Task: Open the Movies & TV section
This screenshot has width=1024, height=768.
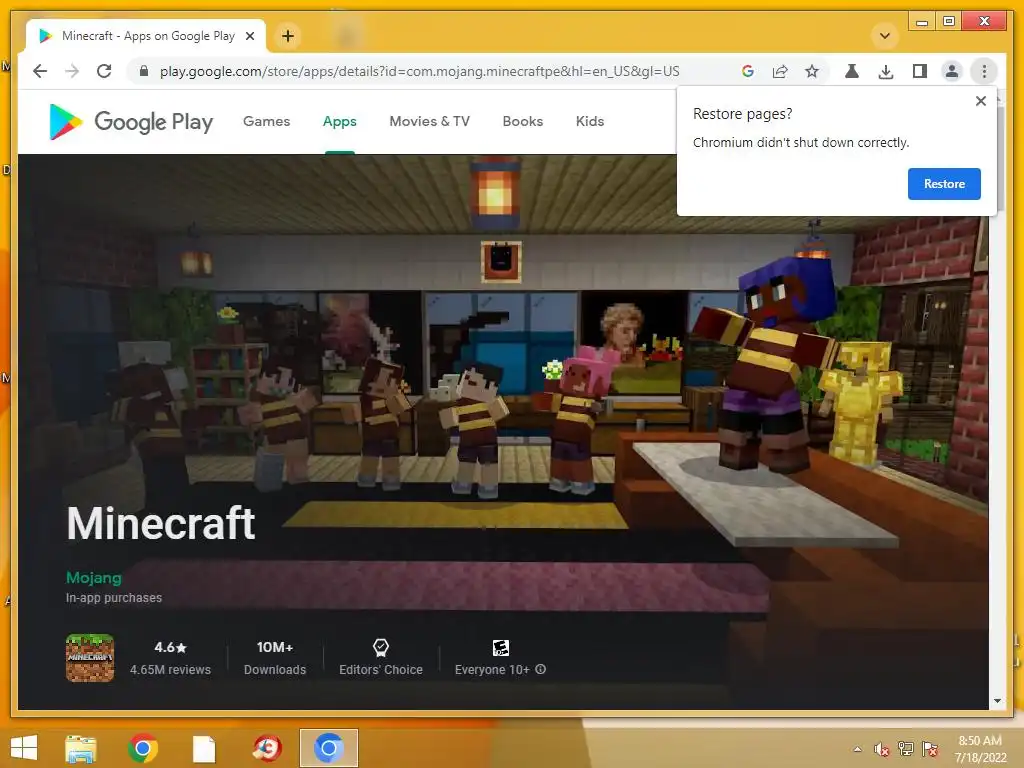Action: 430,121
